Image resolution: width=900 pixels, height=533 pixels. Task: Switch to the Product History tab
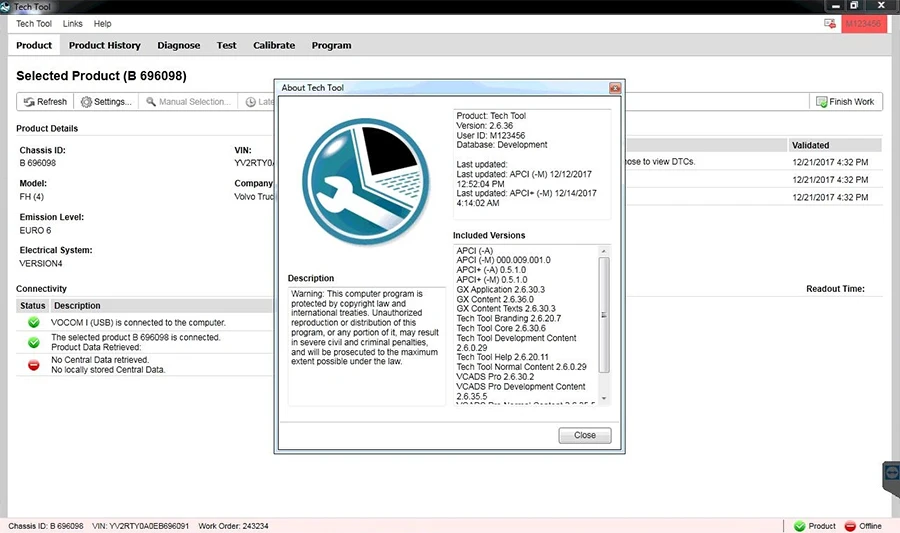coord(104,45)
